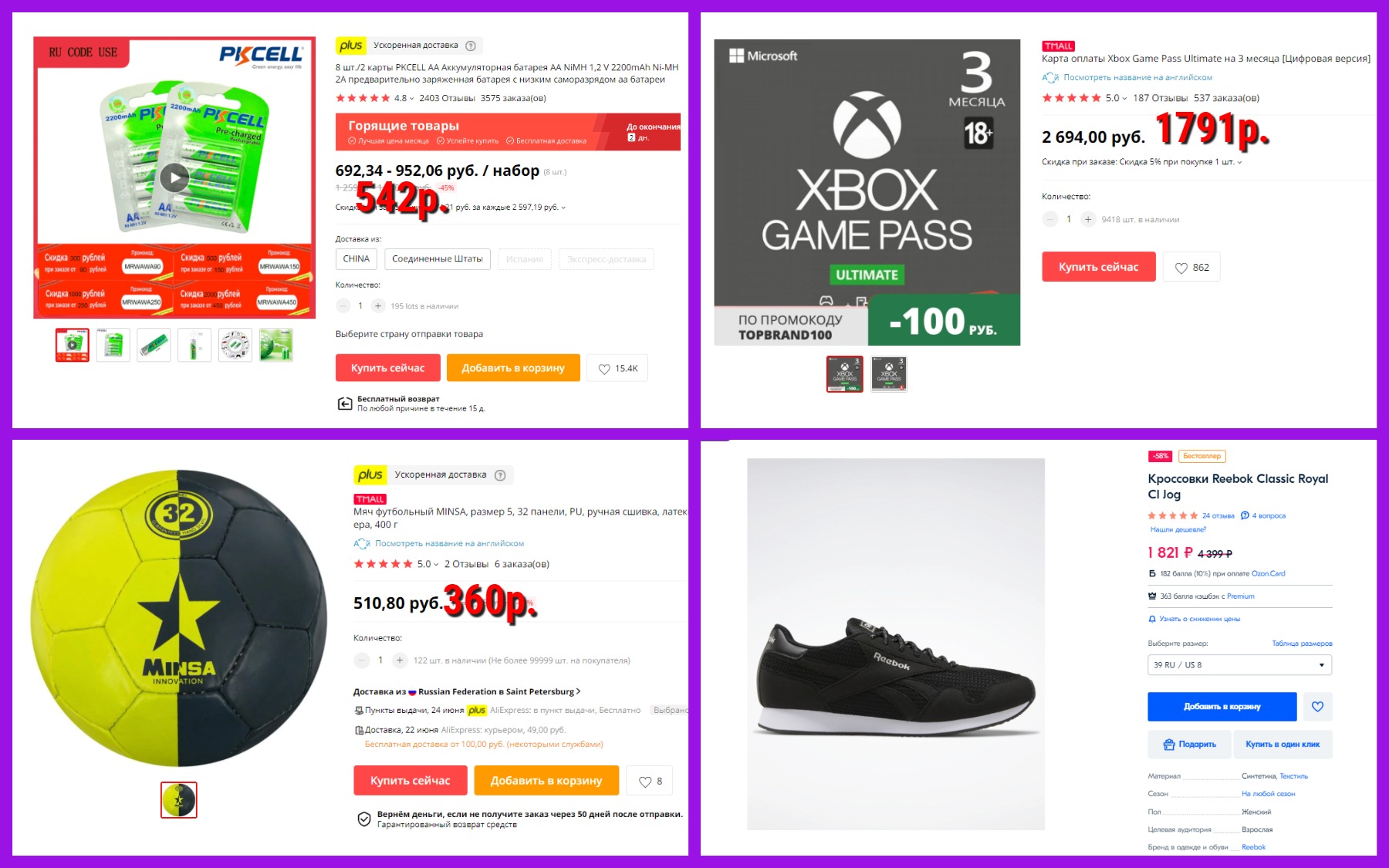Play the PKCELL battery product video
The width and height of the screenshot is (1389, 868).
point(174,178)
